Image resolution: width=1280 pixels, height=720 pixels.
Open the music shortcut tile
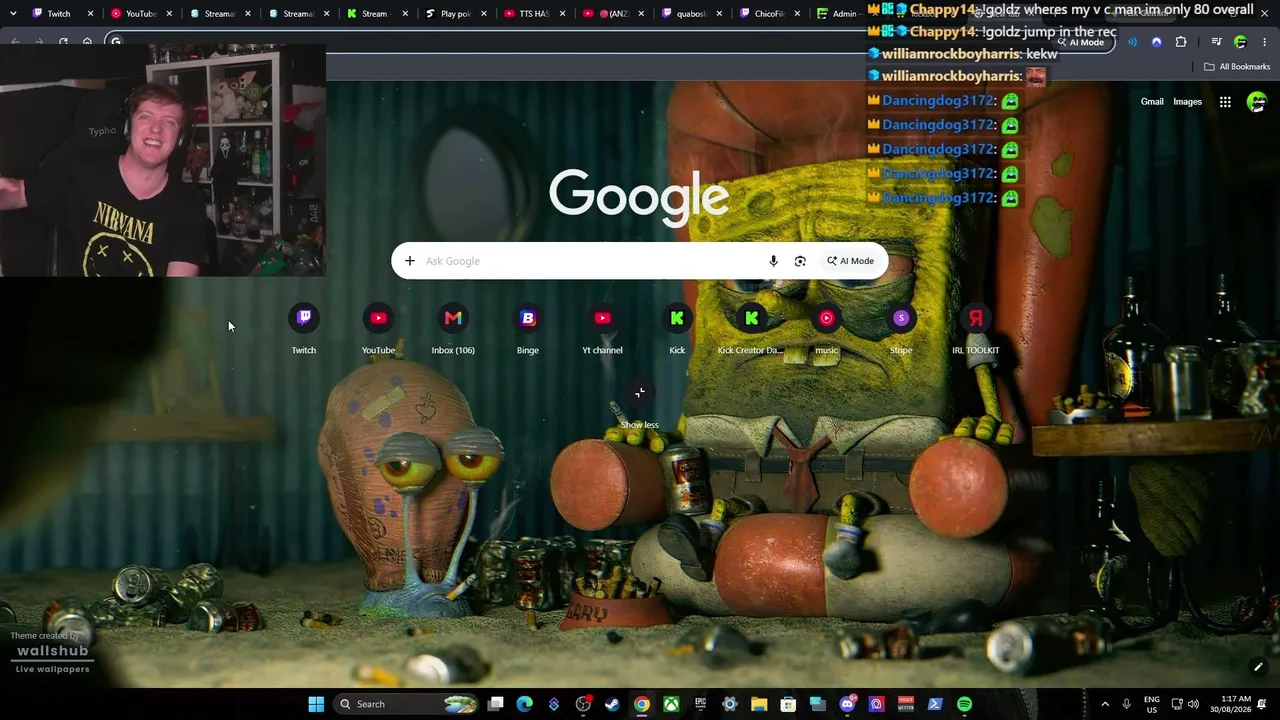[x=826, y=330]
